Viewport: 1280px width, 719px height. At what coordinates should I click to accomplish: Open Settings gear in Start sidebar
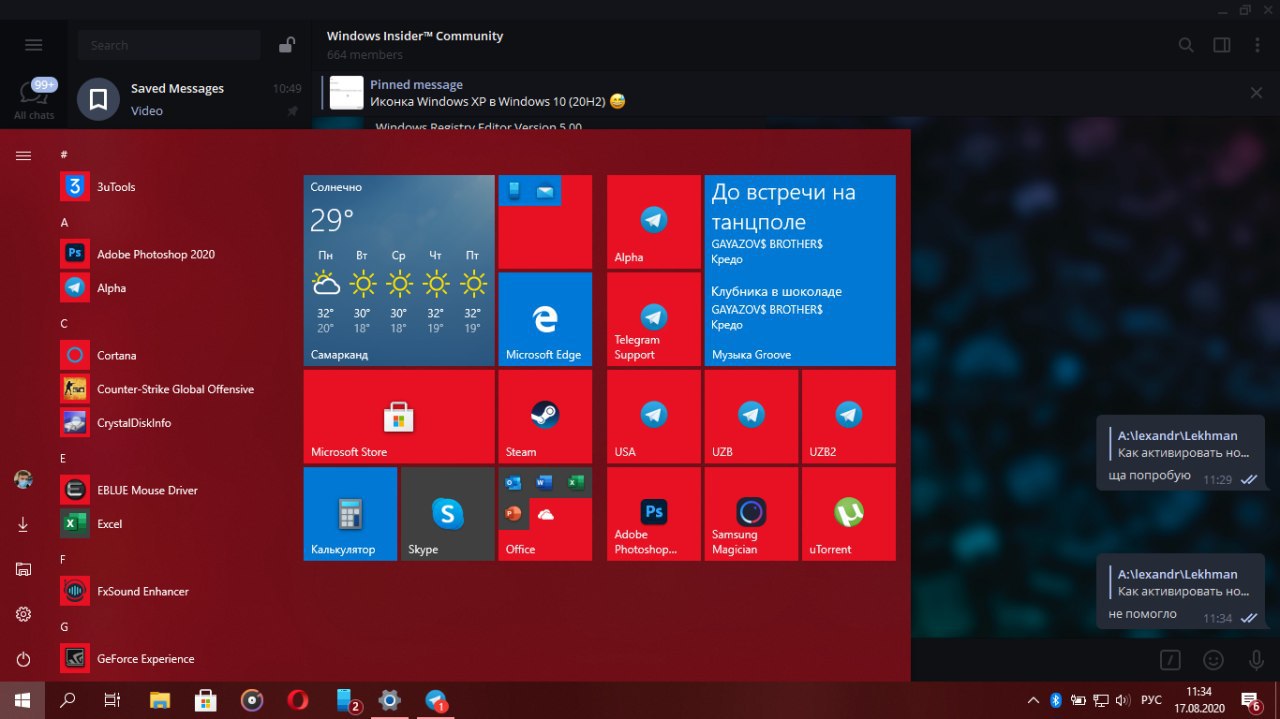pos(23,614)
